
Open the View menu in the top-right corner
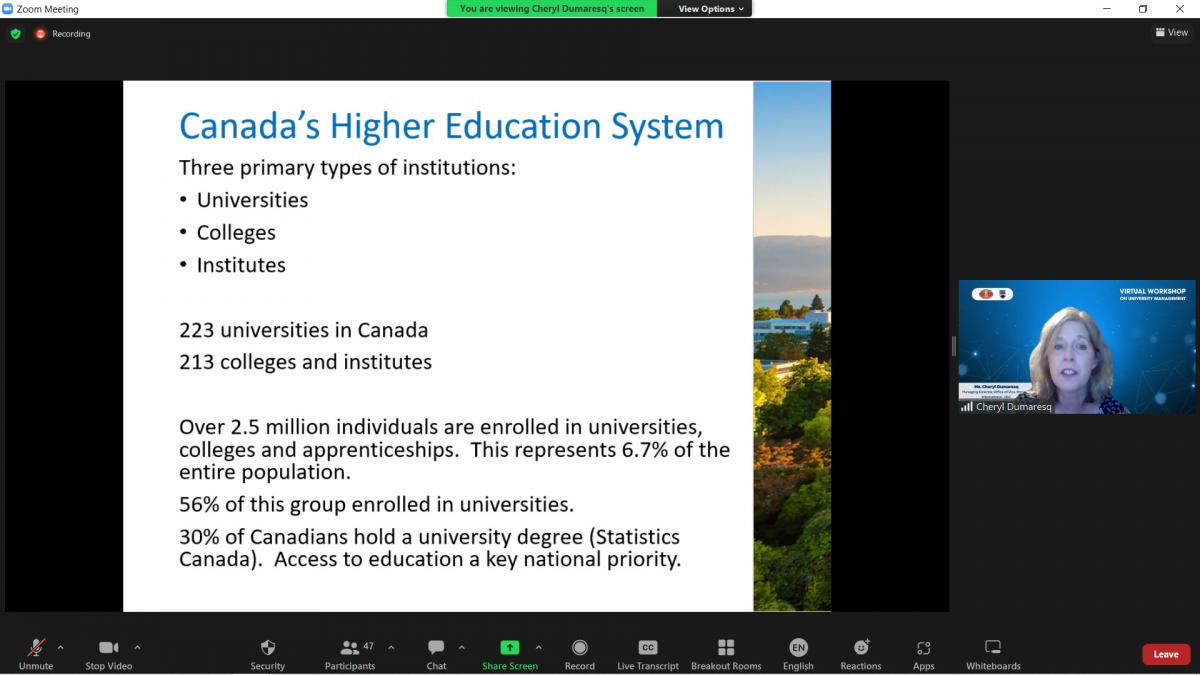1170,32
